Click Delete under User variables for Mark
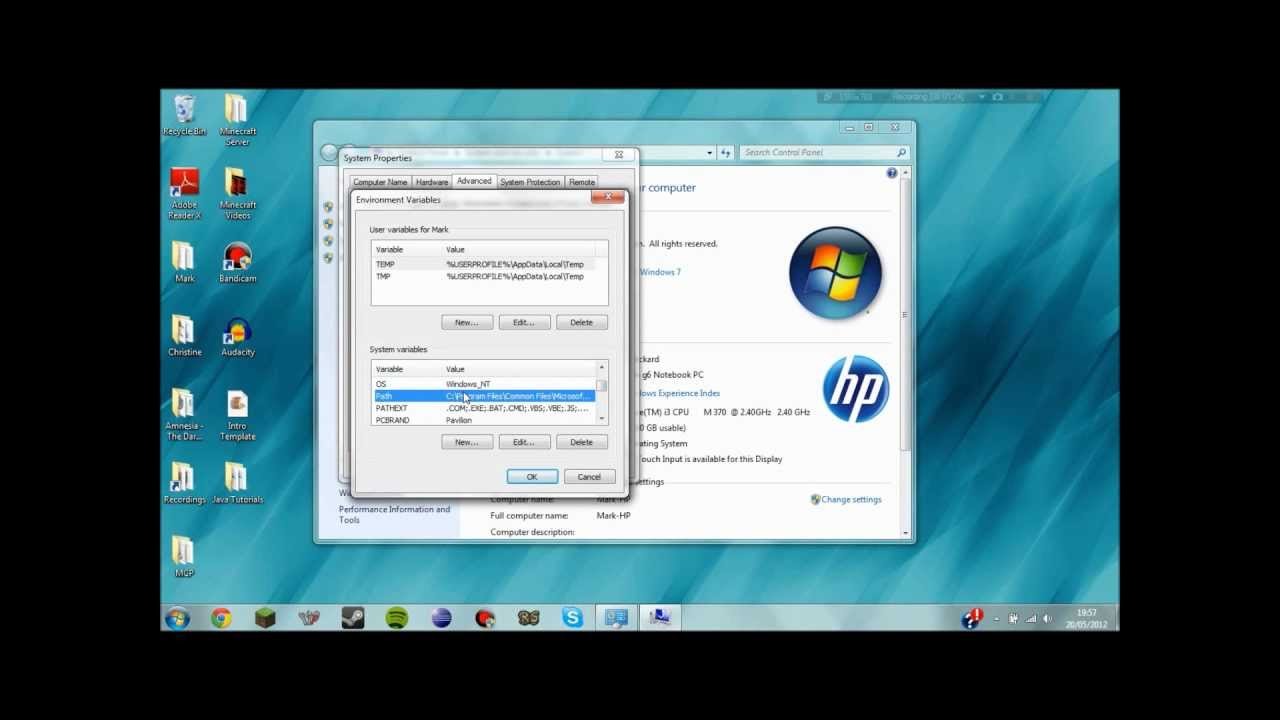Screen dimensions: 1280x720 (x=581, y=322)
